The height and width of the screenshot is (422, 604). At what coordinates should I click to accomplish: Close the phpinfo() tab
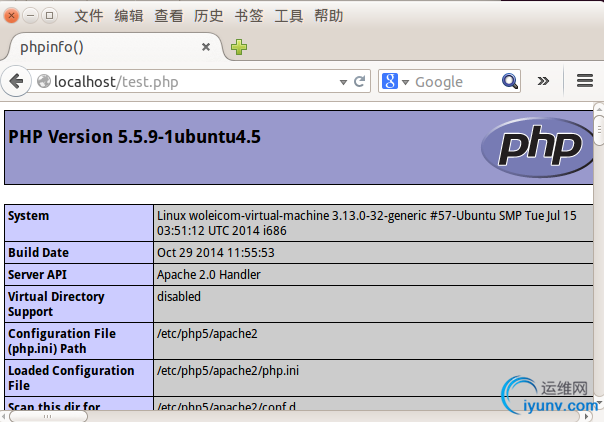206,47
